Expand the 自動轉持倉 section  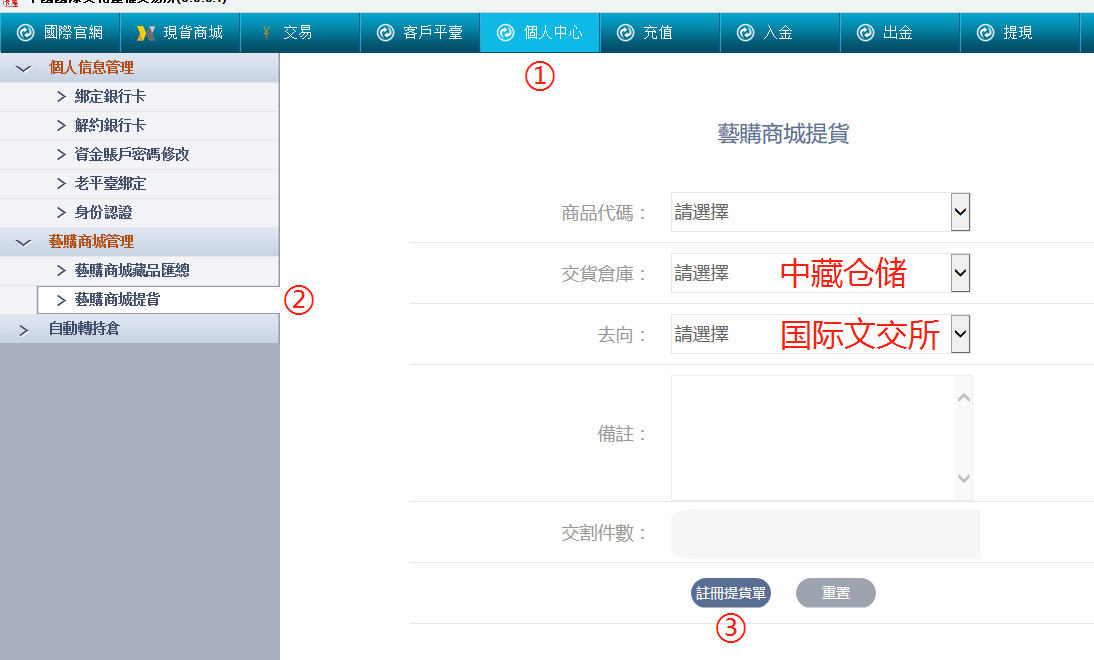coord(24,329)
